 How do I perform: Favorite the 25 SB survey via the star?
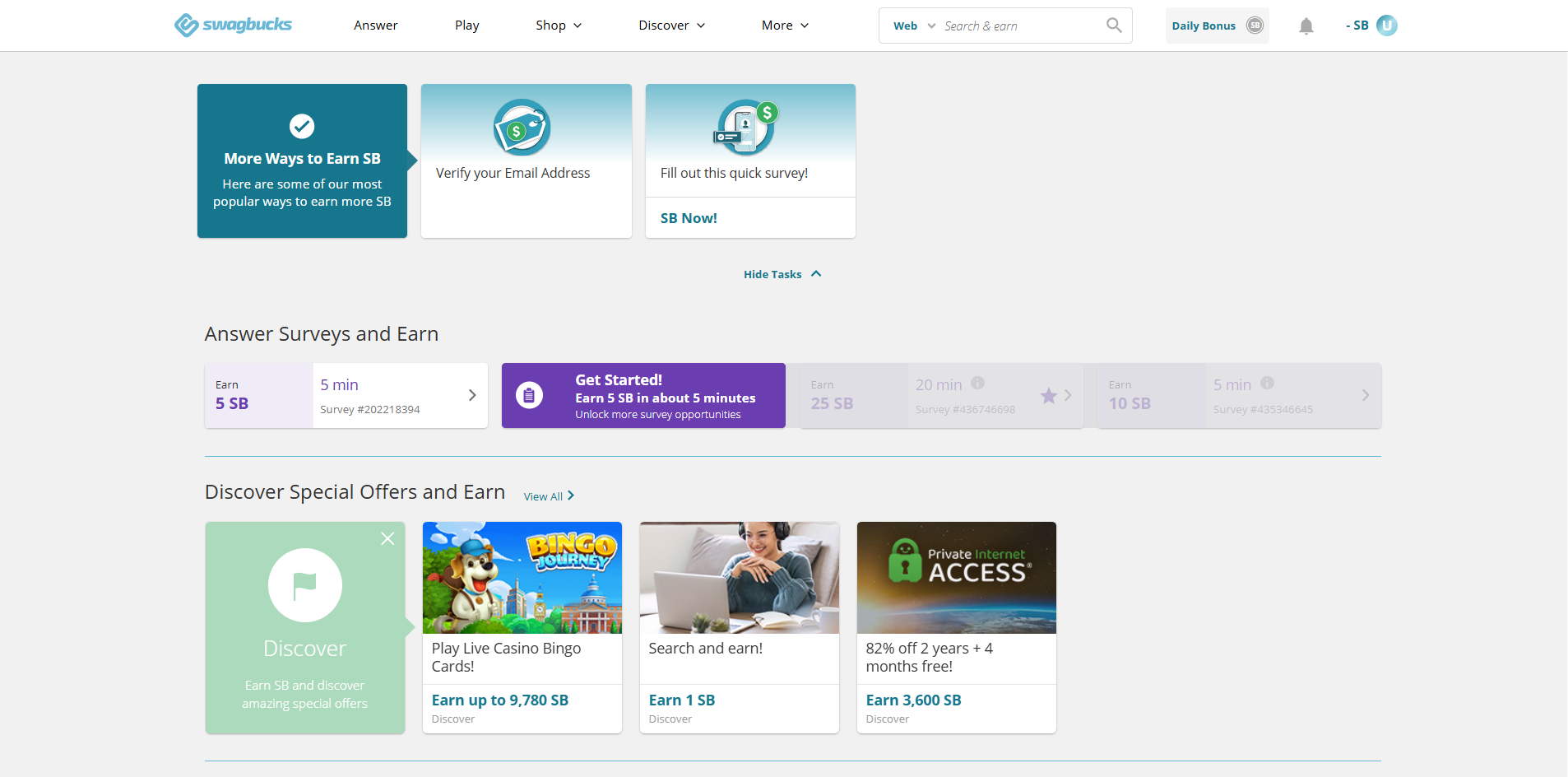pos(1047,396)
